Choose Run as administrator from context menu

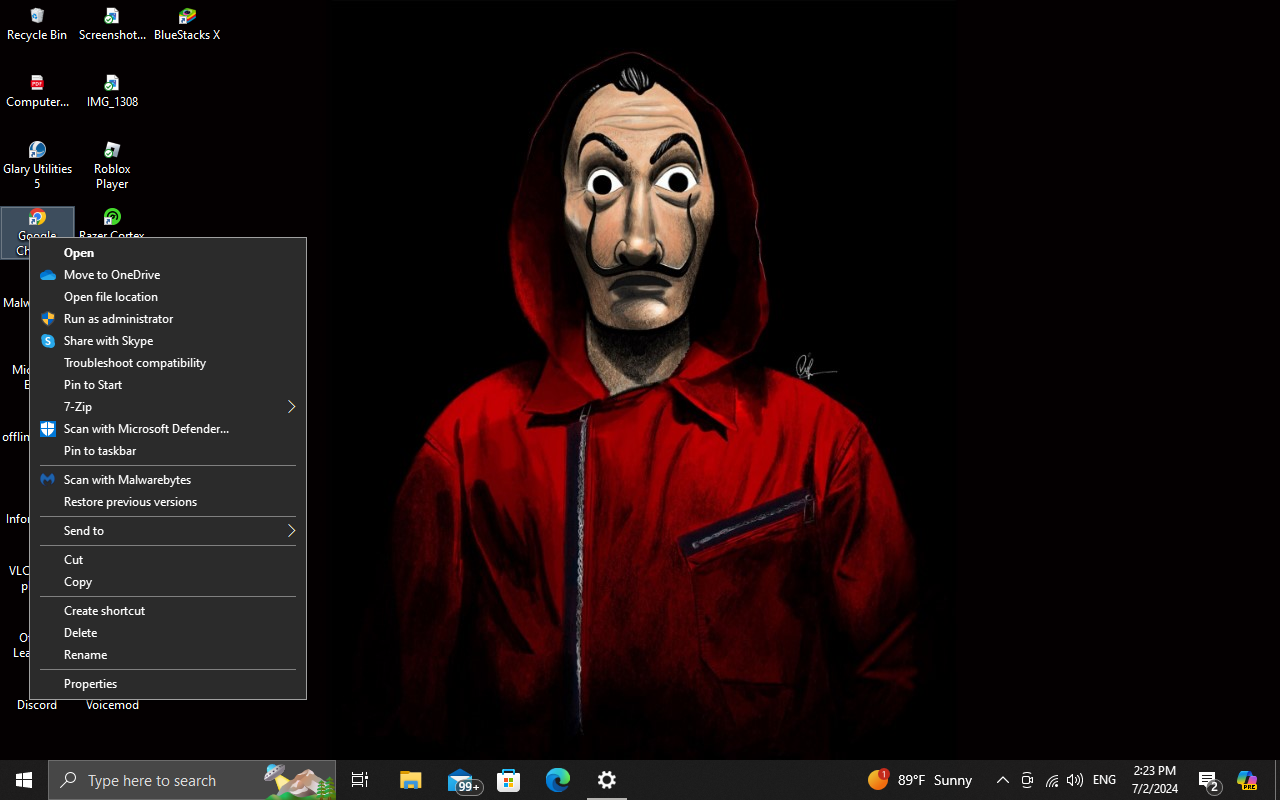pyautogui.click(x=118, y=319)
